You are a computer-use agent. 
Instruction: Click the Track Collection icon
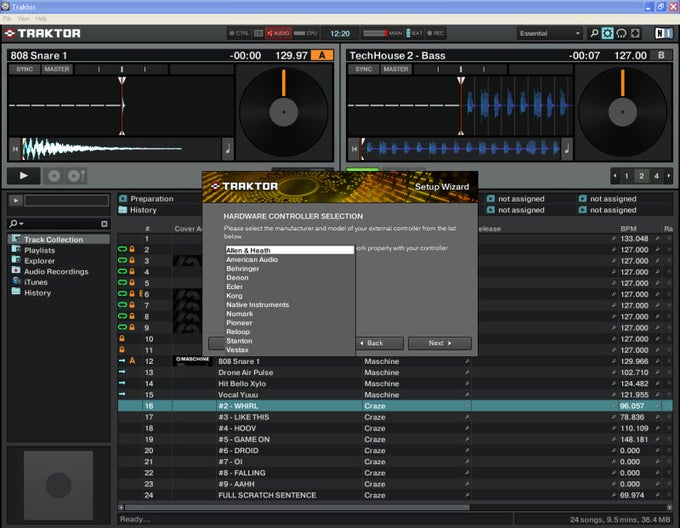[x=16, y=239]
